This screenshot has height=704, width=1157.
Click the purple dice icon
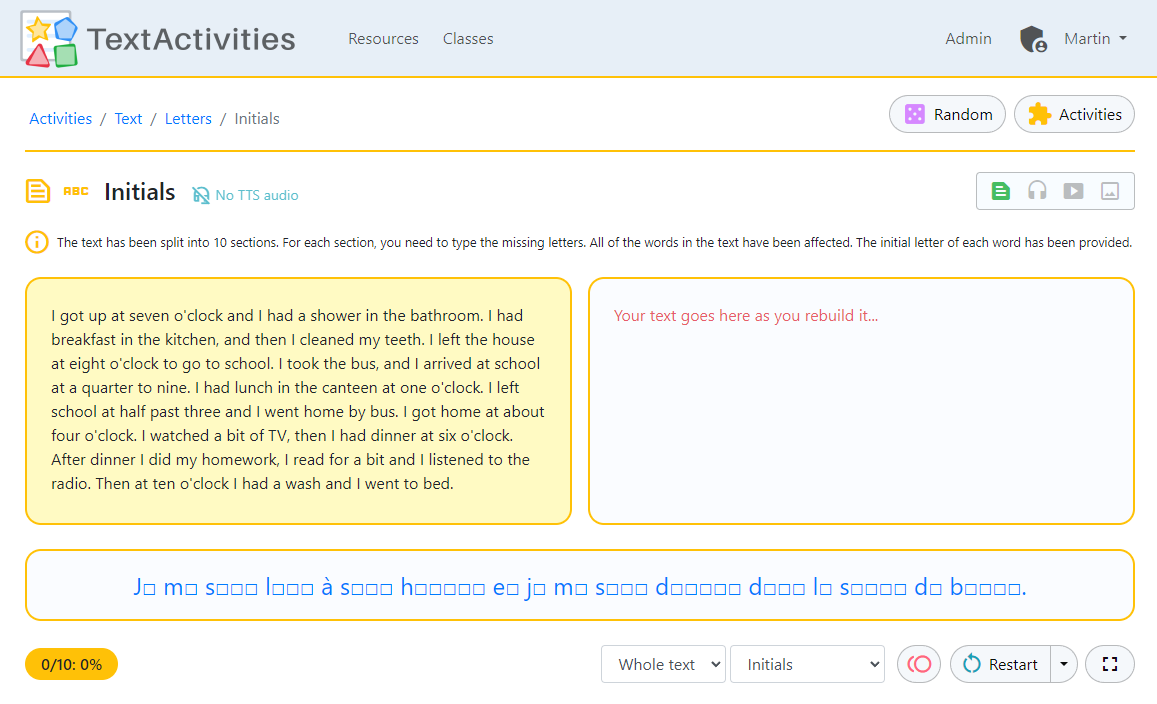tap(914, 114)
